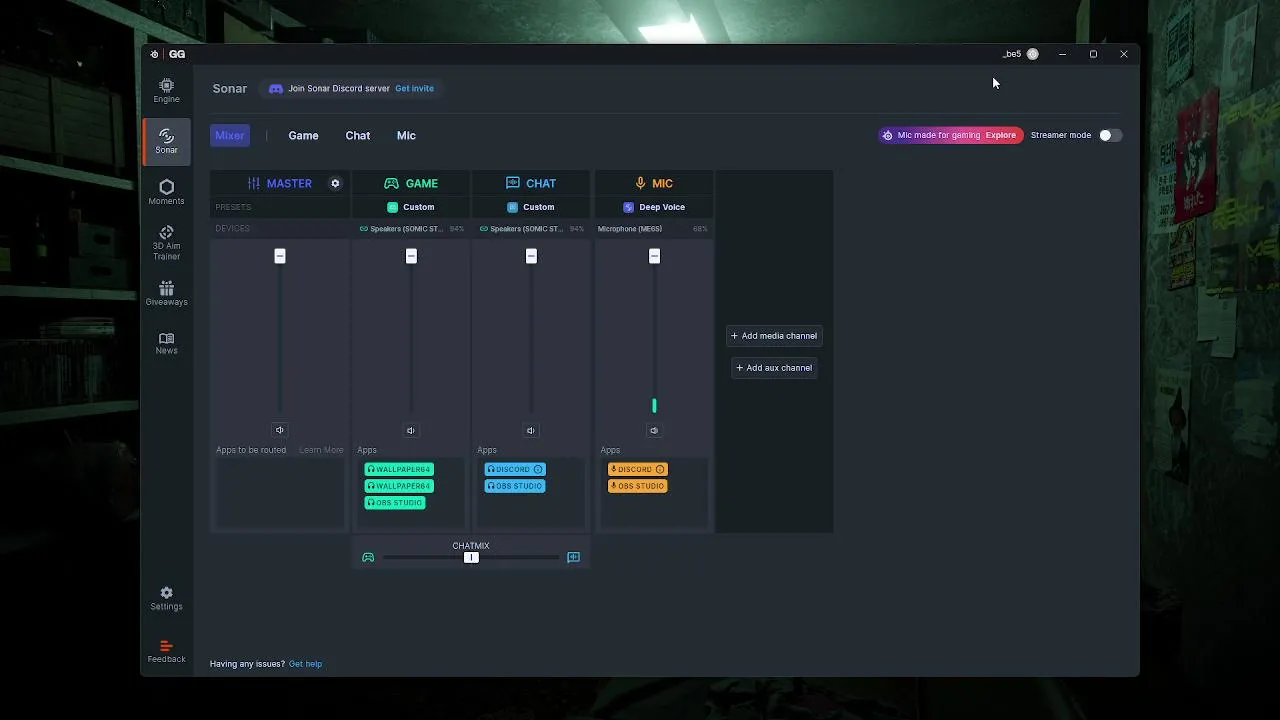Click the GG logo in the title bar
This screenshot has height=720, width=1280.
click(177, 54)
